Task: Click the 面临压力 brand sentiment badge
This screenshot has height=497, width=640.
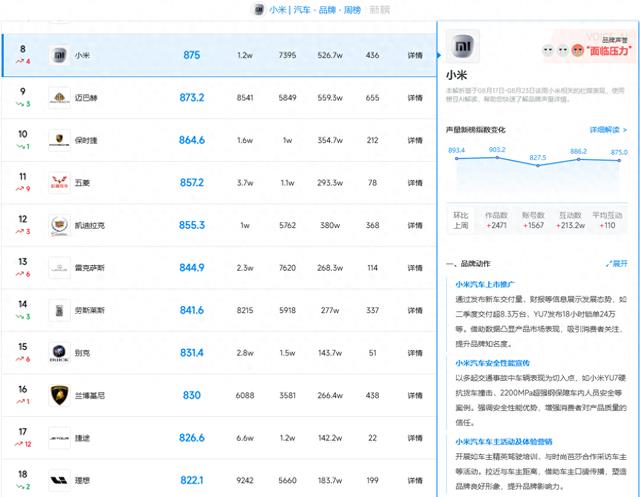Action: (x=607, y=49)
